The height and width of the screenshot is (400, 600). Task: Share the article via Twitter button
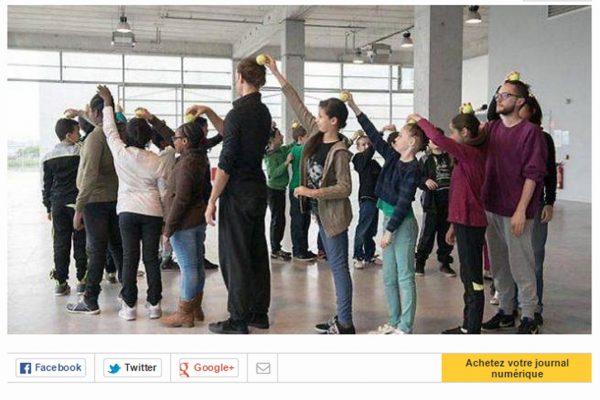(132, 368)
